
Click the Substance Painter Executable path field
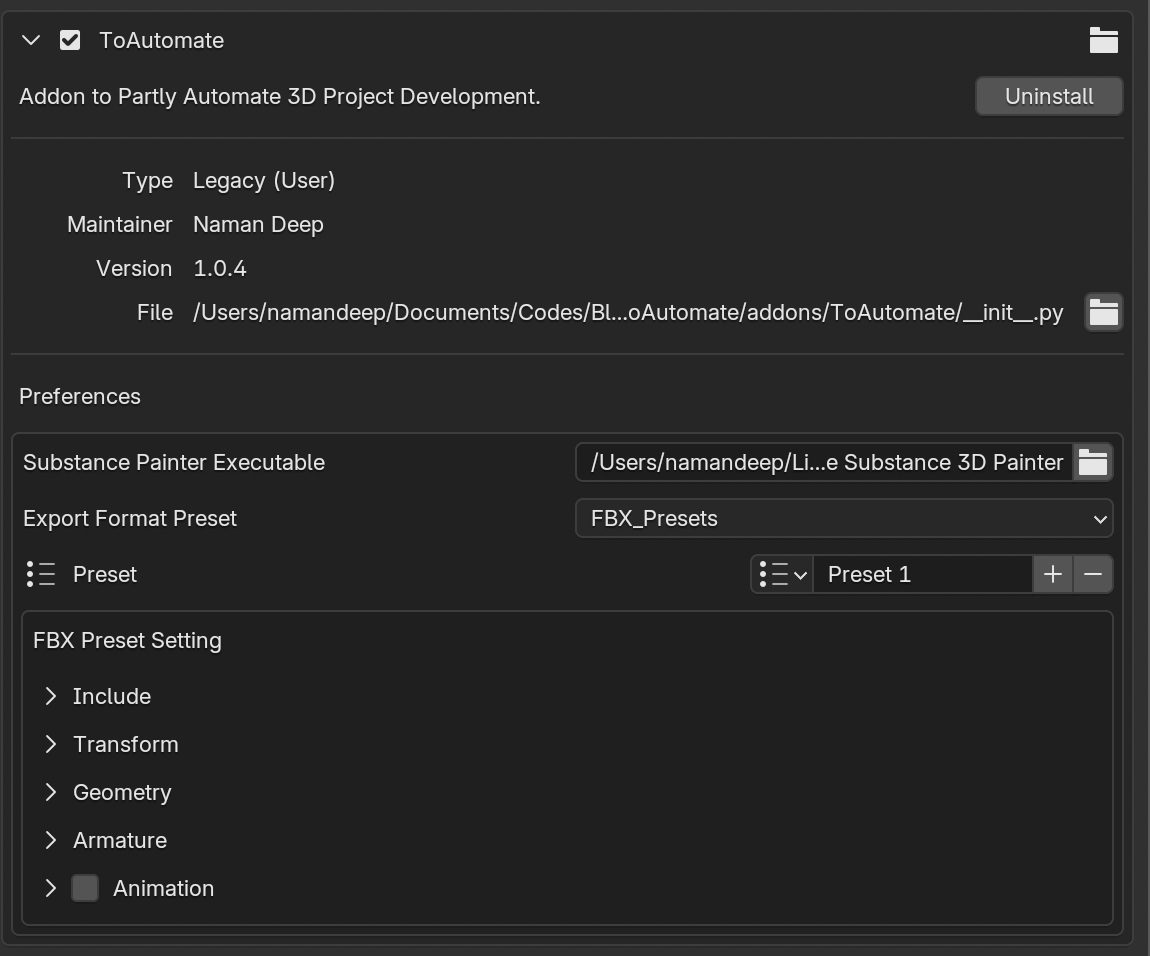(x=825, y=462)
